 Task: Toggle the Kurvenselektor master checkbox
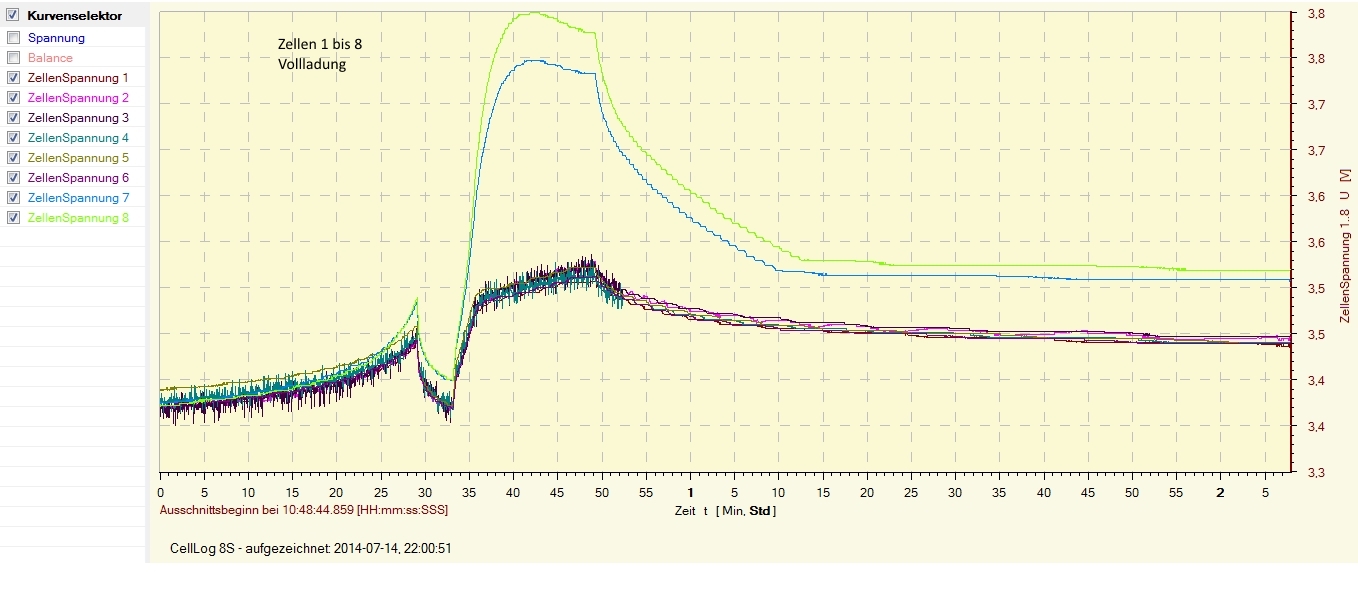13,16
